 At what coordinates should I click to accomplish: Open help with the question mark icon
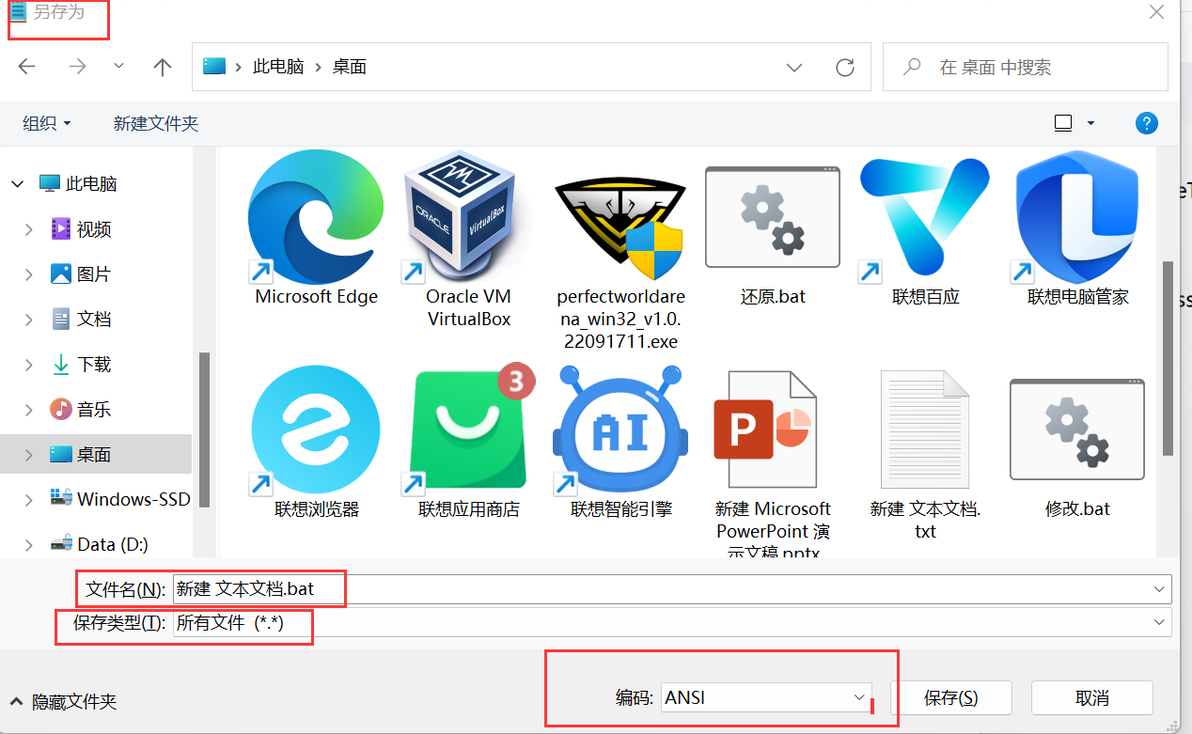click(x=1146, y=123)
